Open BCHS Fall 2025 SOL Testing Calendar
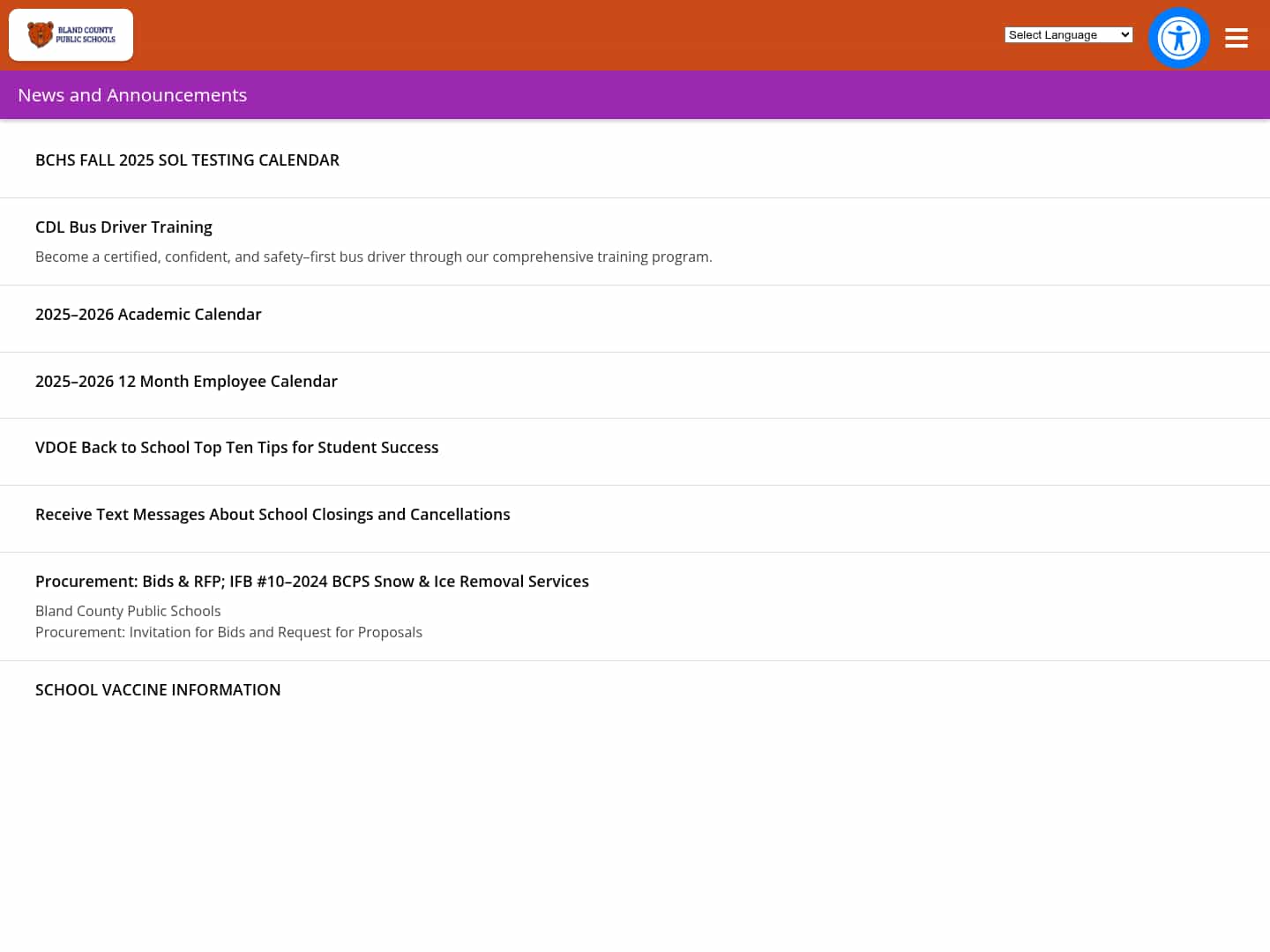 [187, 160]
